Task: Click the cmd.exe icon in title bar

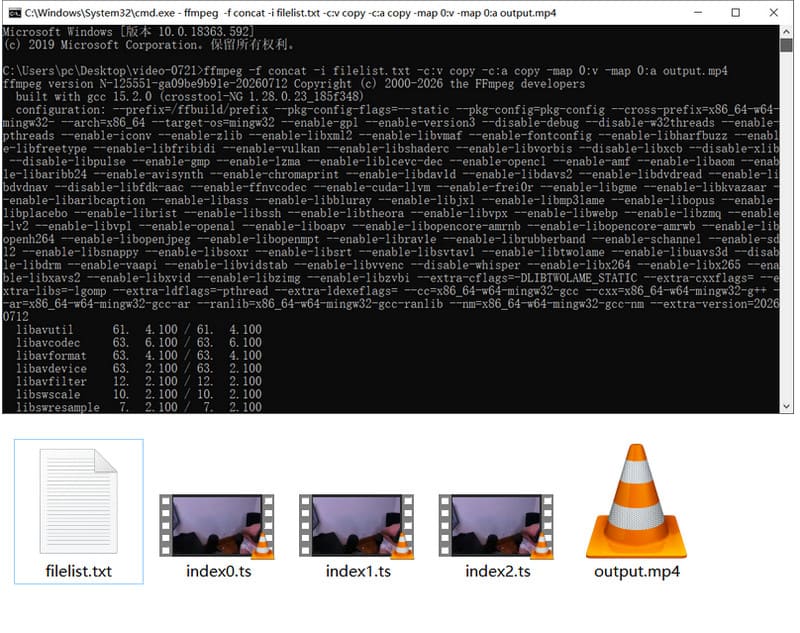Action: (14, 13)
